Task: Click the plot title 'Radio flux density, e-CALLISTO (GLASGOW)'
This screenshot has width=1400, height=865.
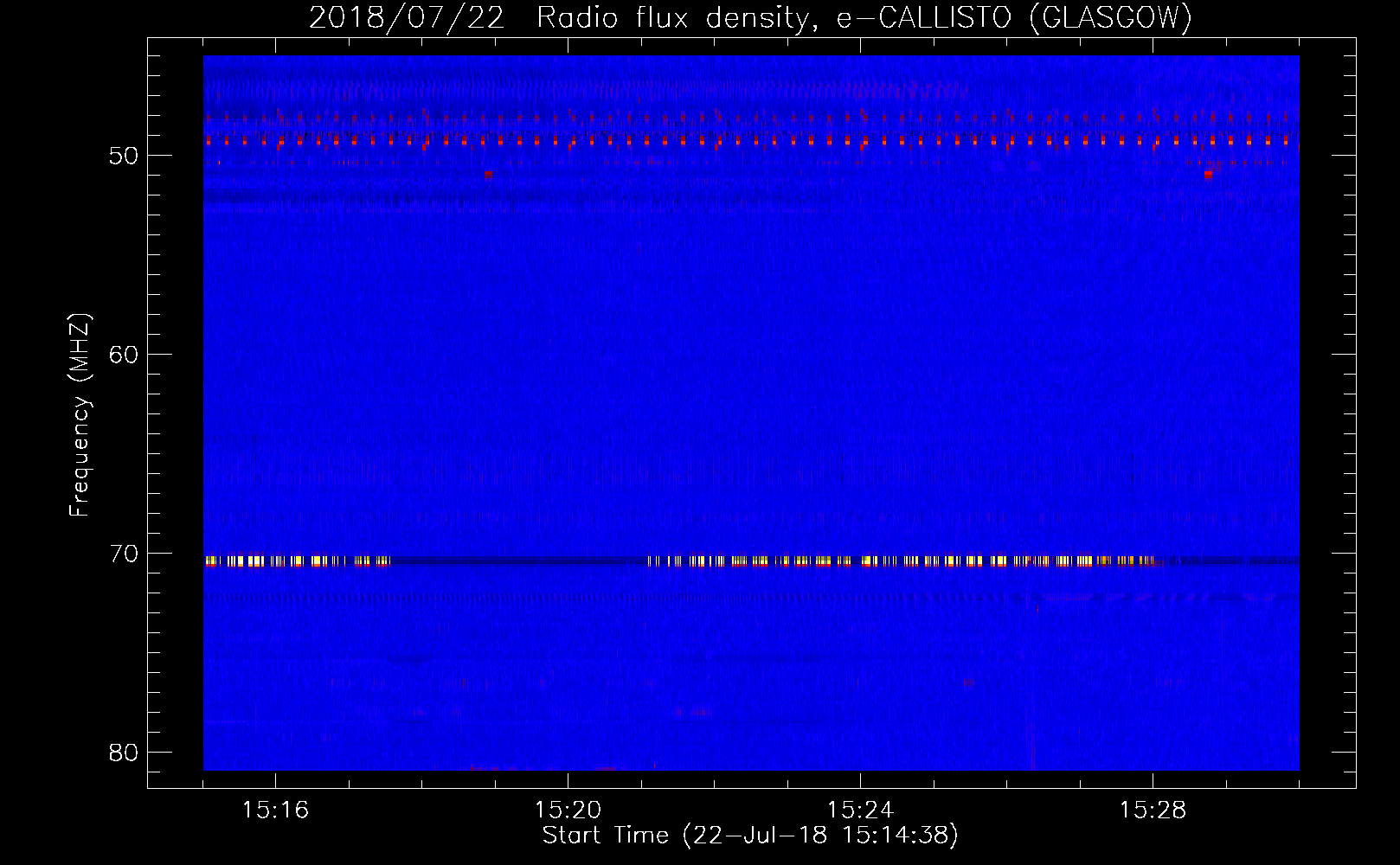Action: 864,17
